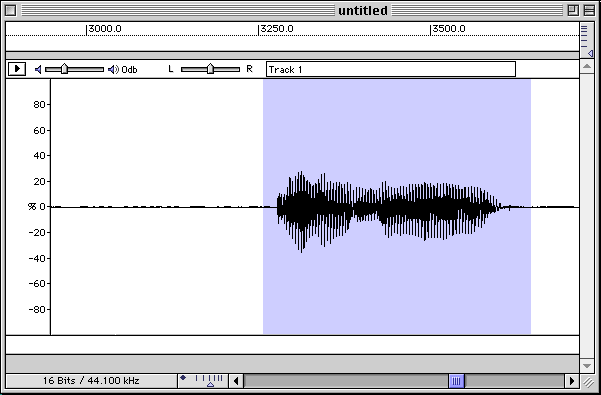Viewport: 601px width, 395px height.
Task: Click the vertical scroll up arrow
Action: [x=587, y=67]
